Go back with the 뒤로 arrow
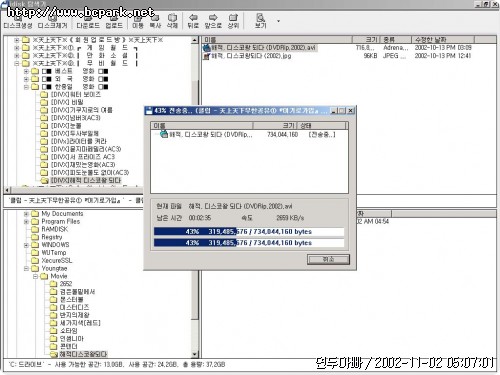The height and width of the screenshot is (375, 500). (193, 21)
